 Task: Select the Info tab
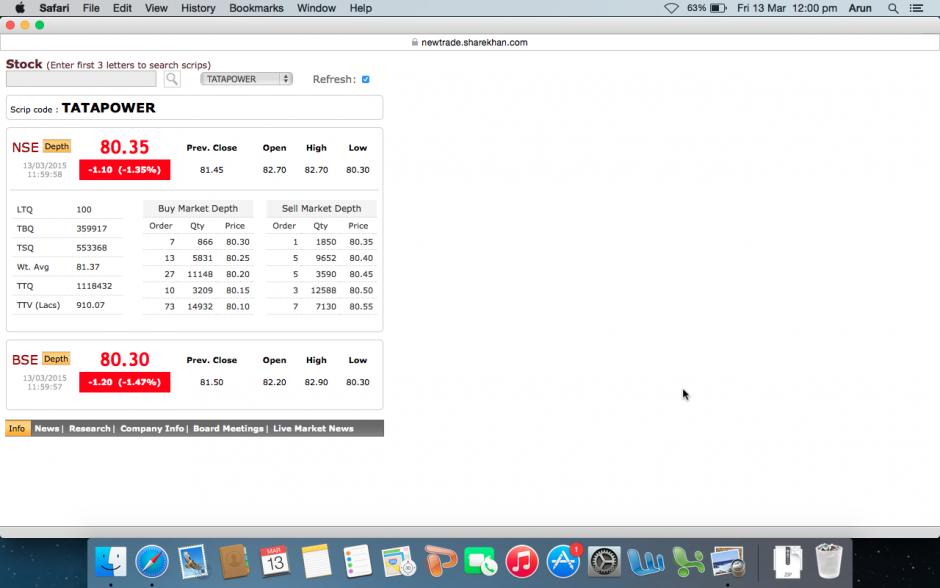coord(17,429)
